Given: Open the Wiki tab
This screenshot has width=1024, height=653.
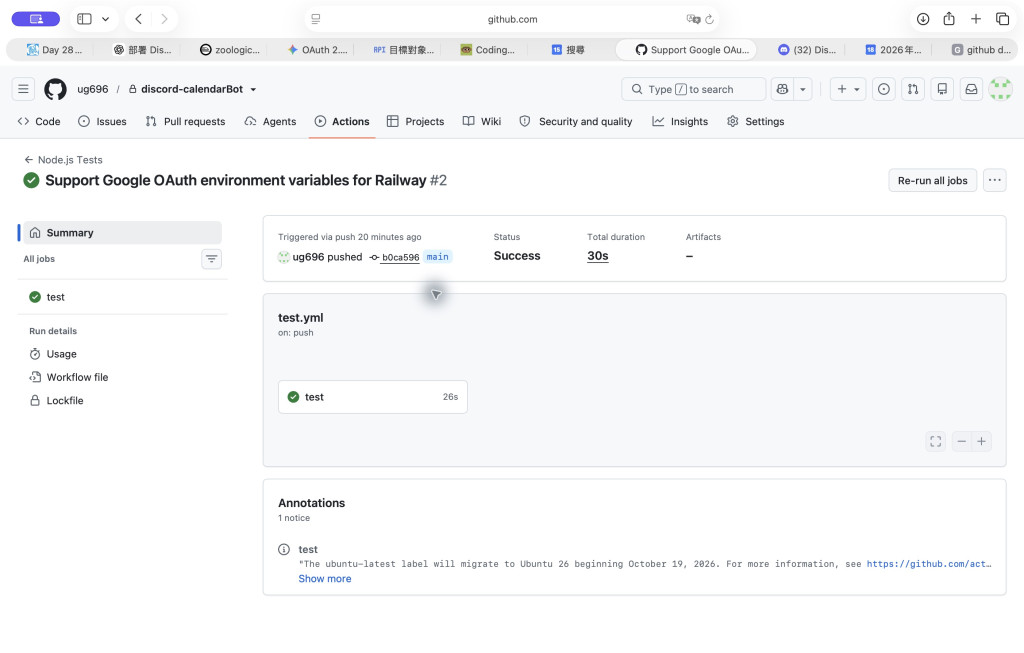Looking at the screenshot, I should pos(482,121).
